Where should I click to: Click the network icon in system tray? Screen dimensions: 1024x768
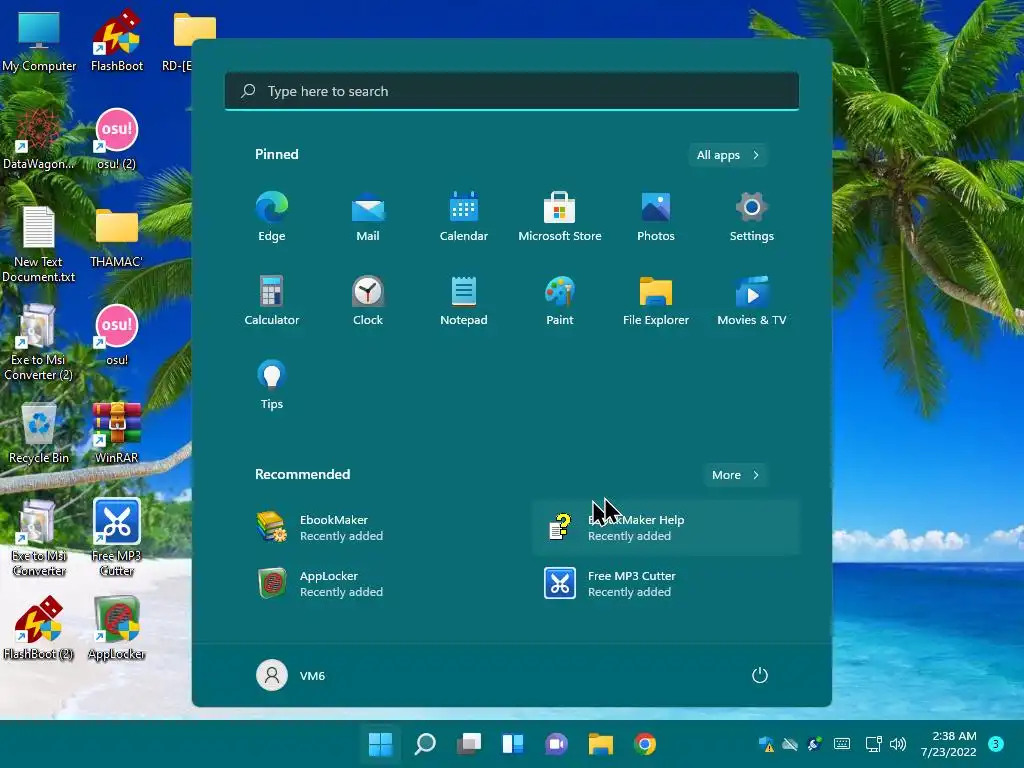[x=874, y=744]
